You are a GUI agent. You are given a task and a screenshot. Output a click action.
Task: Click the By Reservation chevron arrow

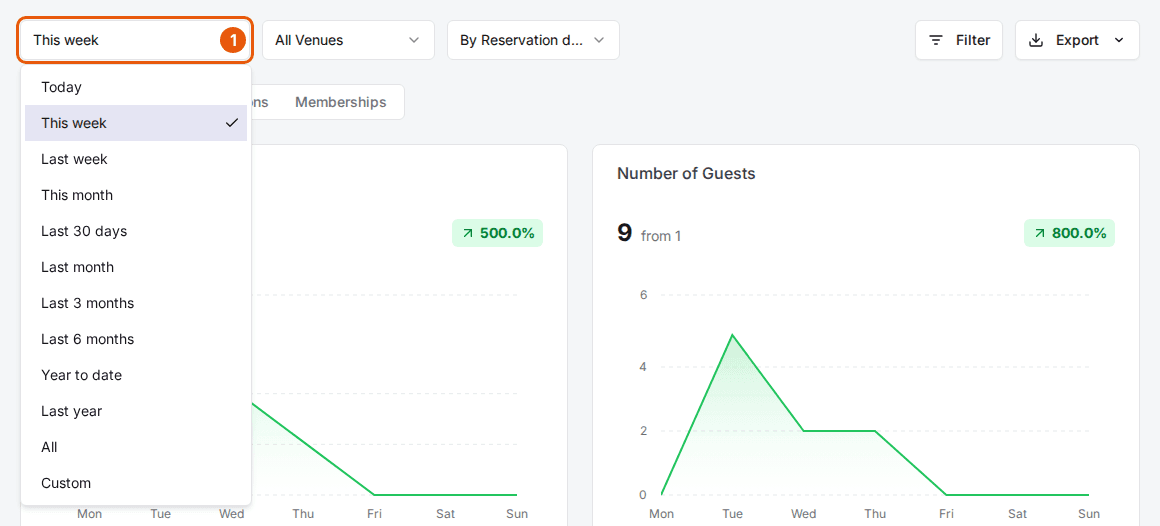(x=598, y=40)
